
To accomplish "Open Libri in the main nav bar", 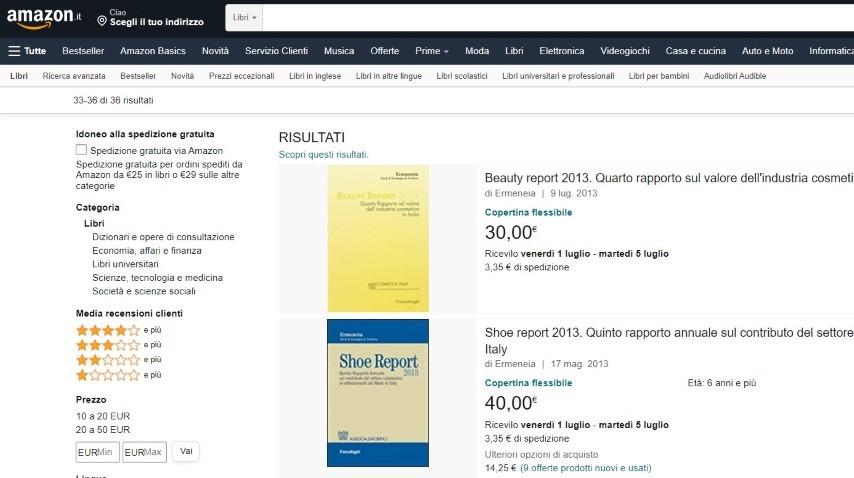I will [x=514, y=51].
